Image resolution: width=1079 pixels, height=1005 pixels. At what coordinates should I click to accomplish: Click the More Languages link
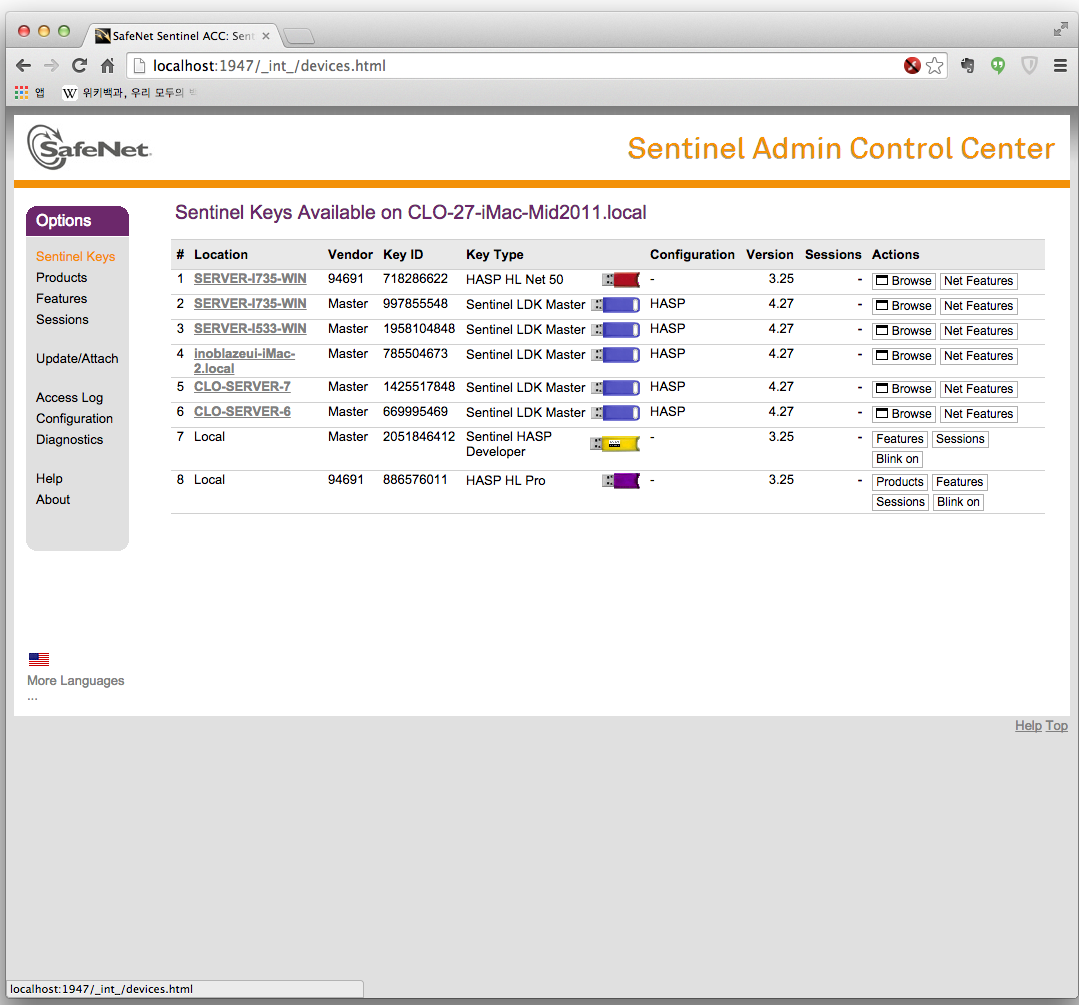[76, 681]
